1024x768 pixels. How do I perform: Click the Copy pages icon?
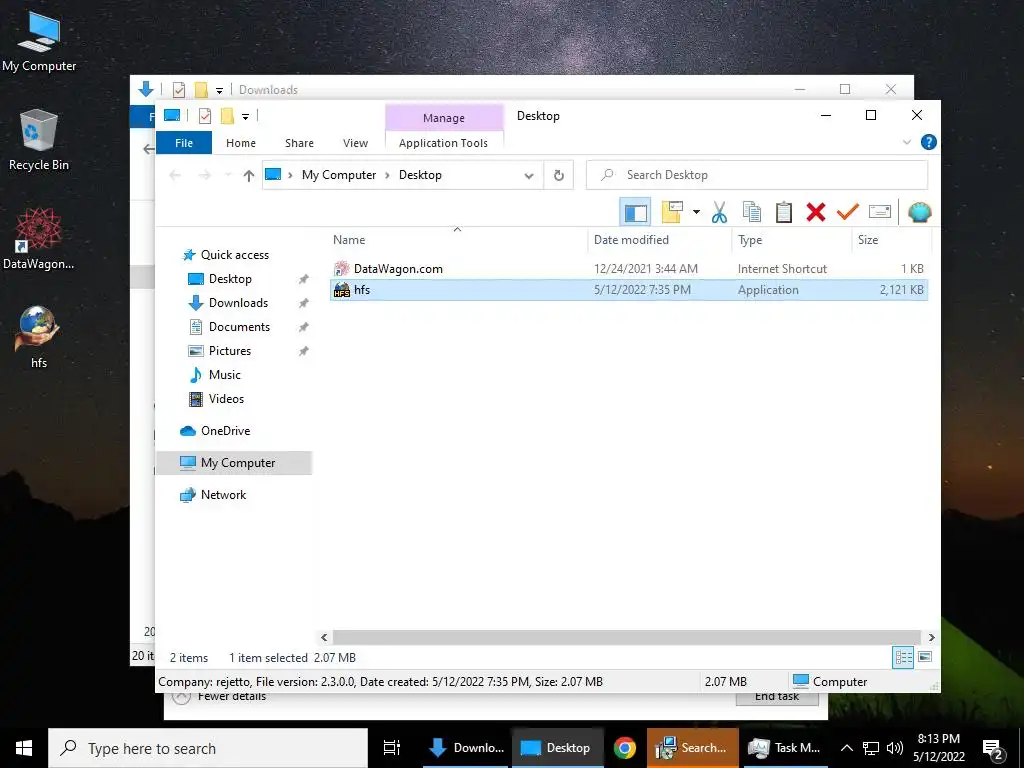(752, 212)
